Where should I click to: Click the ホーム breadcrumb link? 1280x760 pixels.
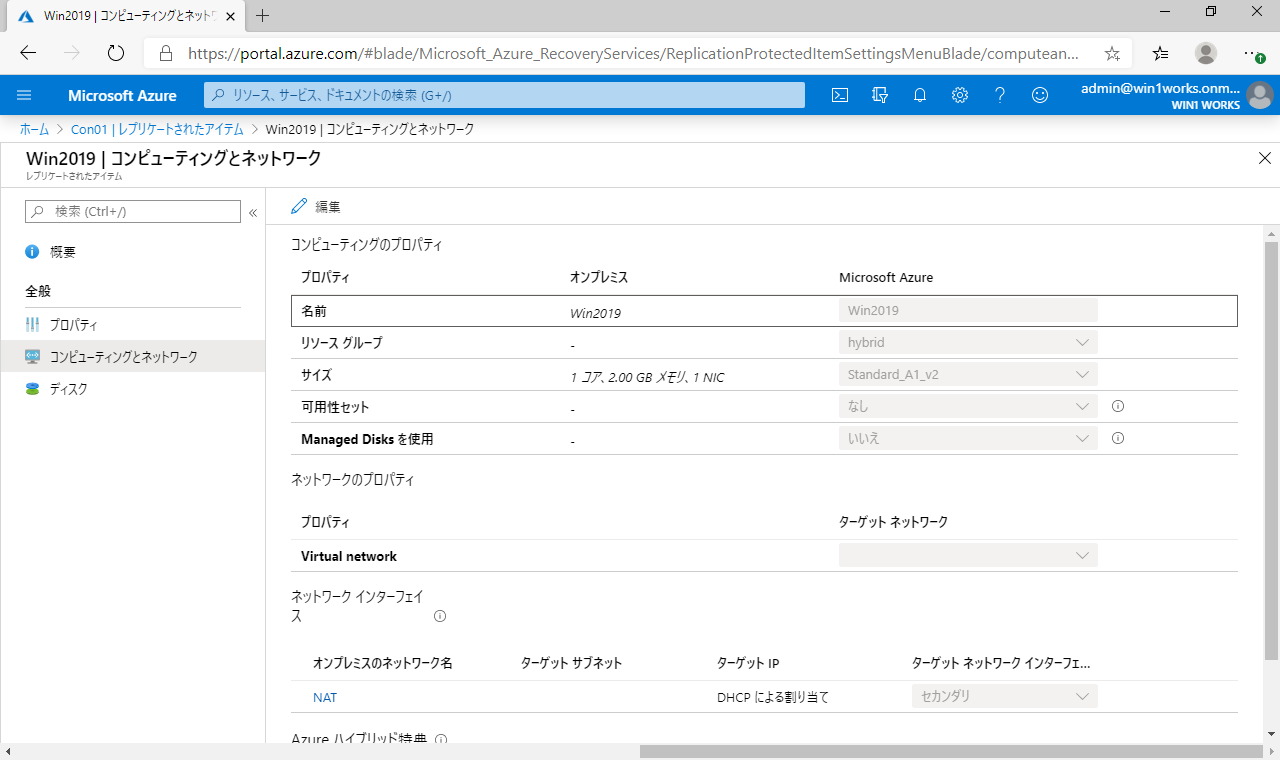coord(34,129)
